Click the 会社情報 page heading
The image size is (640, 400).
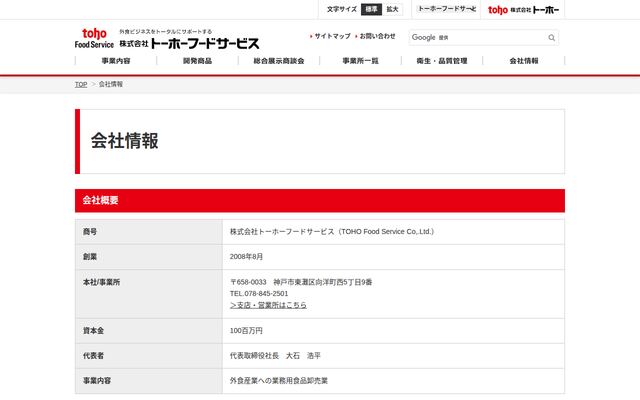(124, 141)
